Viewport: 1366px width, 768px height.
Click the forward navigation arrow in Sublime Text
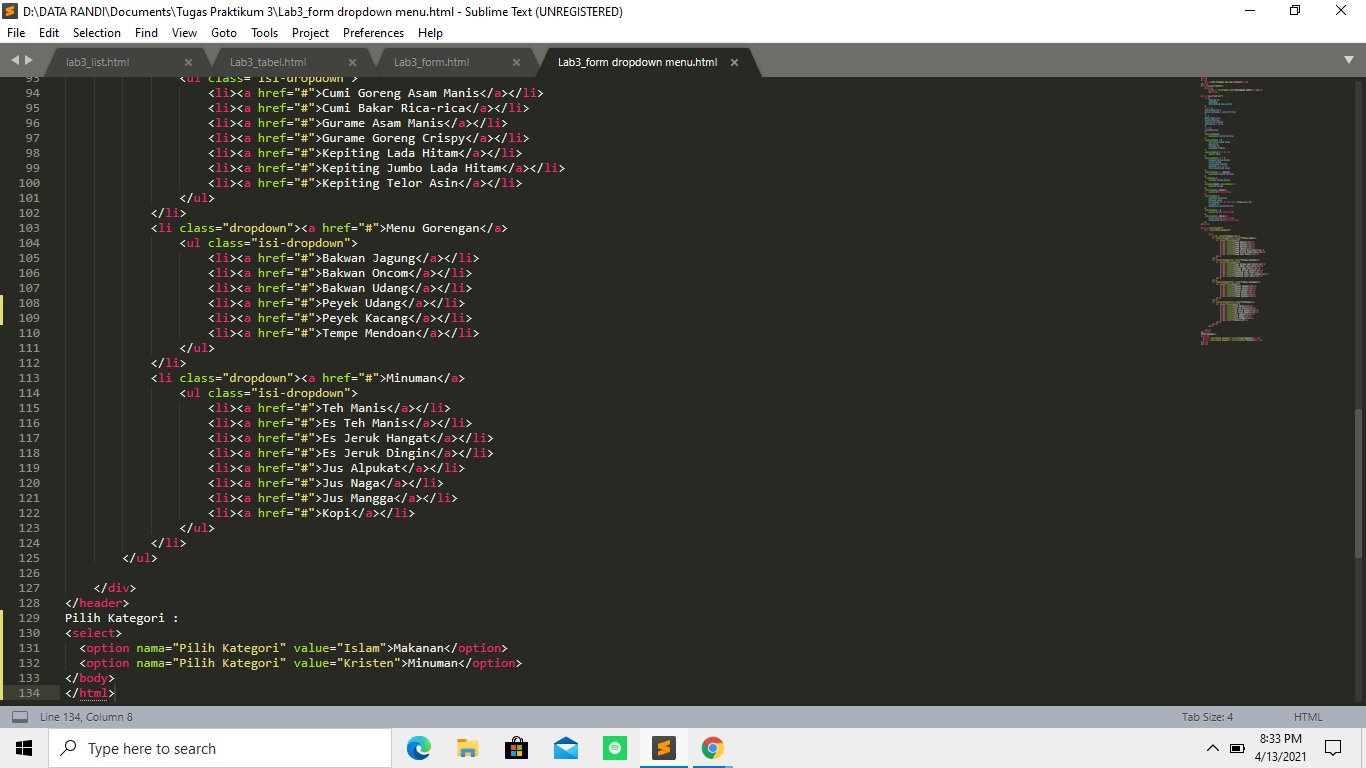pyautogui.click(x=26, y=60)
